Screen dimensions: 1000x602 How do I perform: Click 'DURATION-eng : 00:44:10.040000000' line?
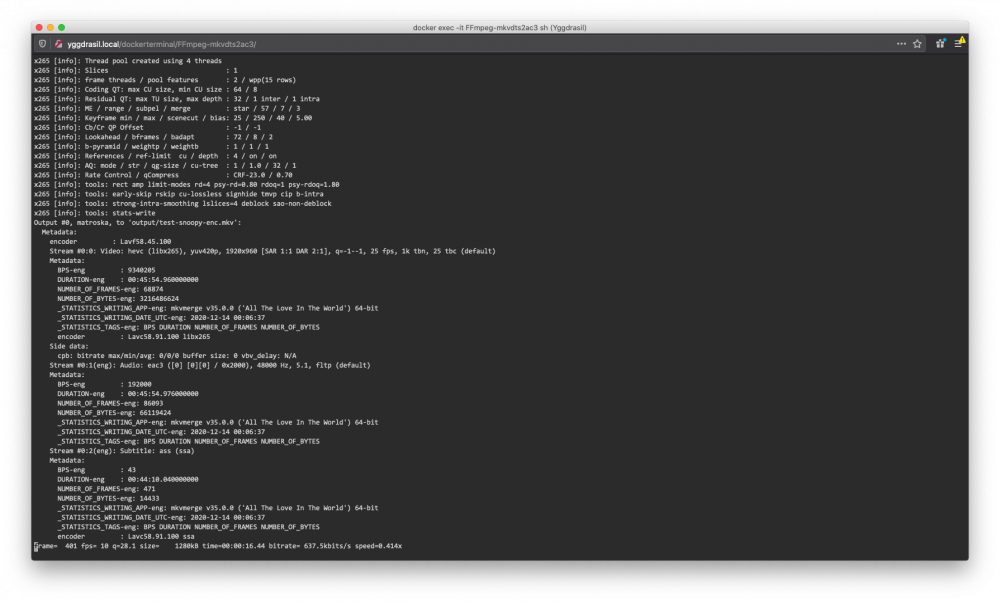(128, 480)
